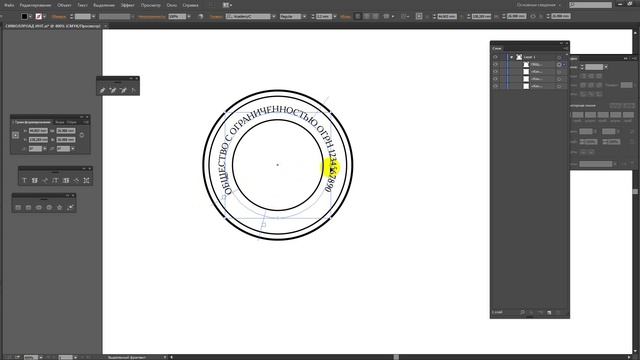This screenshot has height=360, width=640.
Task: Click black fill color swatch in control bar
Action: (24, 17)
